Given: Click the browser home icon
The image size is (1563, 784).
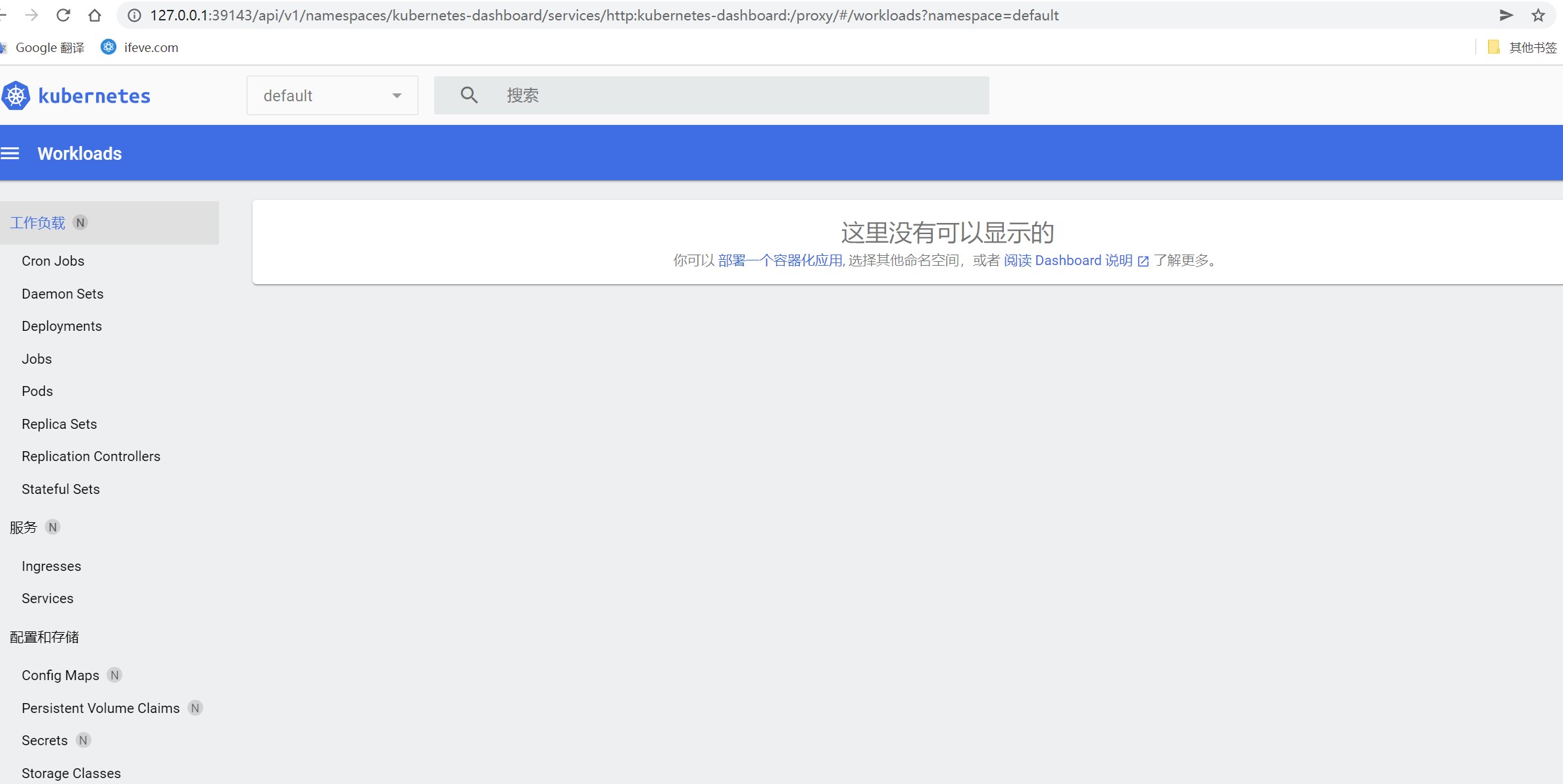Looking at the screenshot, I should [95, 15].
